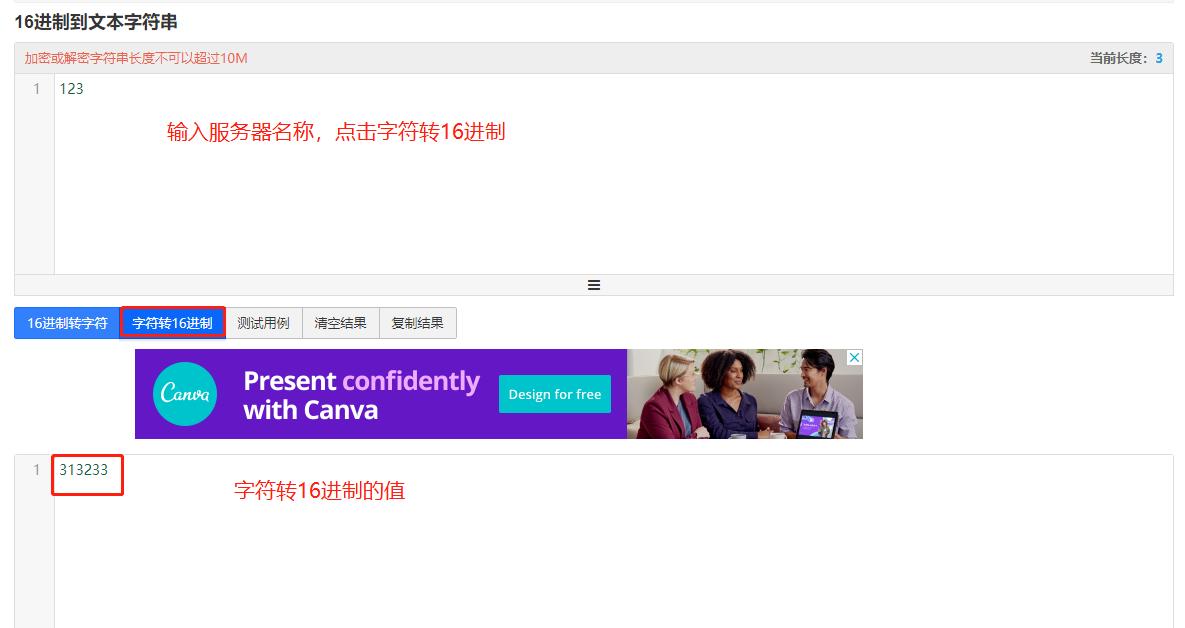
Task: Load a sample with 测试用例
Action: pos(263,323)
